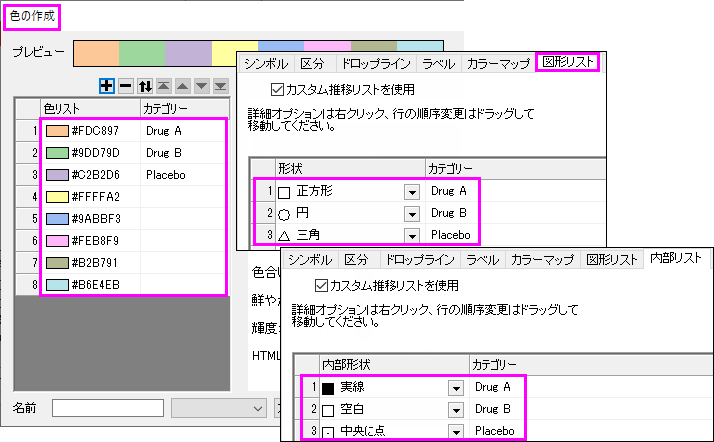Click the 内部形状 column header
Image resolution: width=714 pixels, height=442 pixels.
(x=394, y=365)
